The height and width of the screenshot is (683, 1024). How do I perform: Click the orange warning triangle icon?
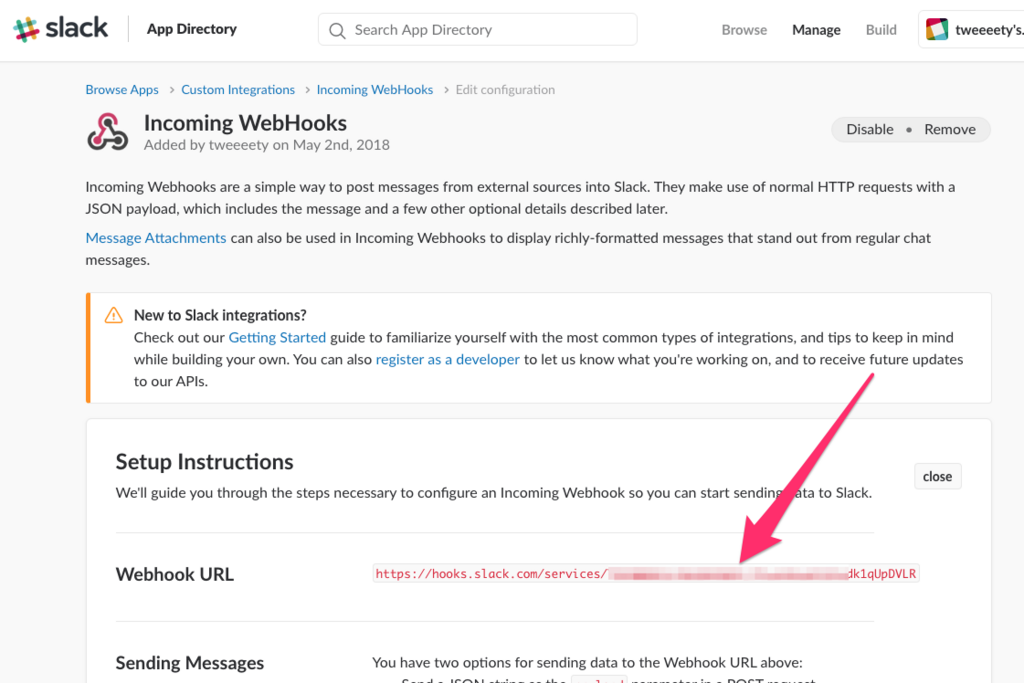click(x=114, y=315)
